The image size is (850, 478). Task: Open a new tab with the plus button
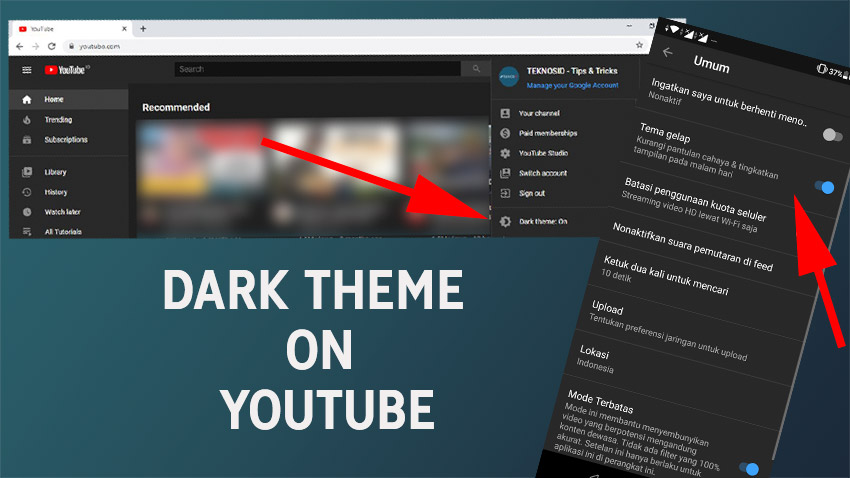coord(143,29)
